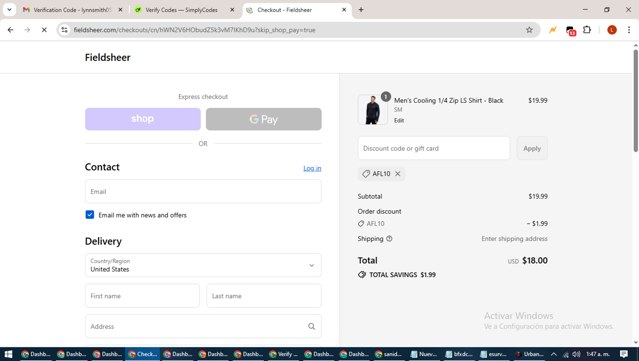
Task: Select the Checkout - Fieldsheer tab
Action: (297, 10)
